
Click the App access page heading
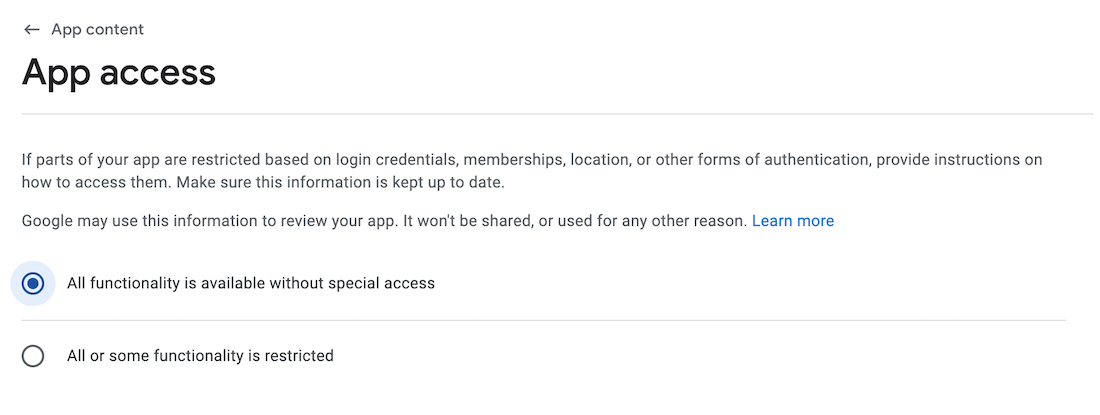coord(119,73)
